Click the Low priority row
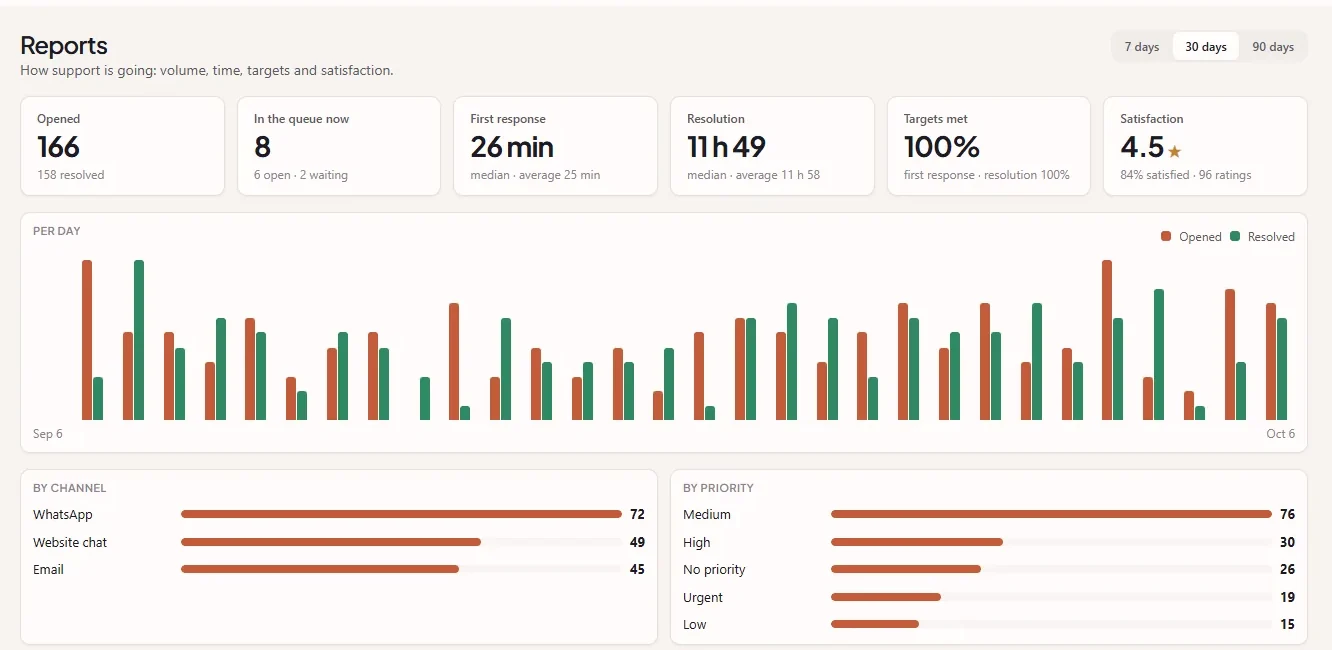This screenshot has width=1332, height=650. click(x=989, y=624)
